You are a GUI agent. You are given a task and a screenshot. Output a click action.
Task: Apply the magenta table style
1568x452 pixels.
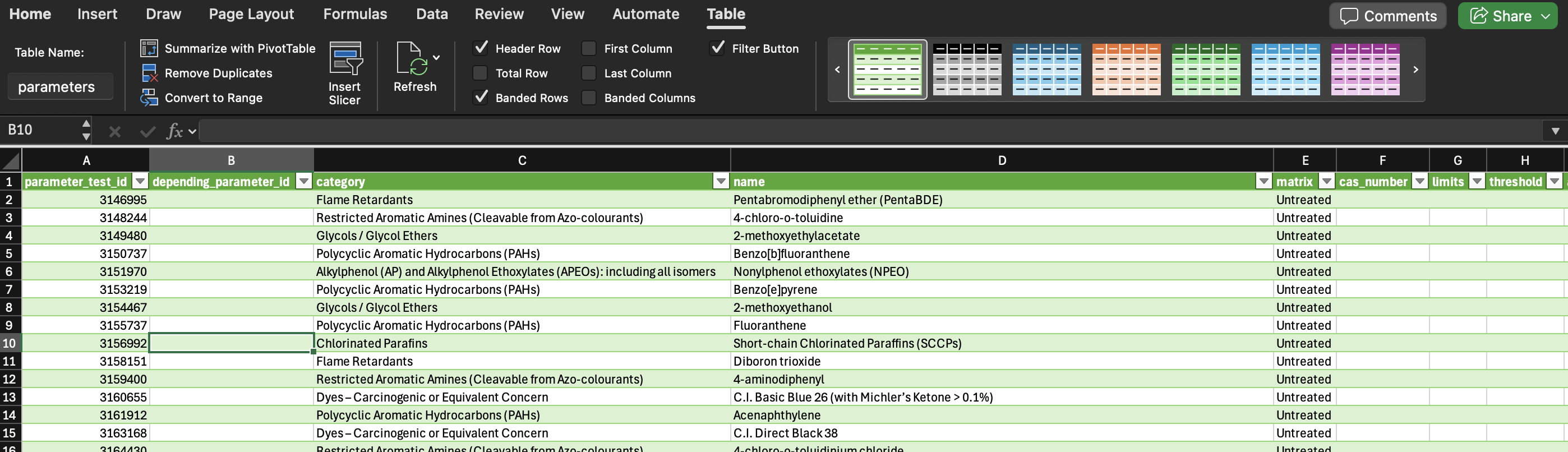[x=1366, y=70]
